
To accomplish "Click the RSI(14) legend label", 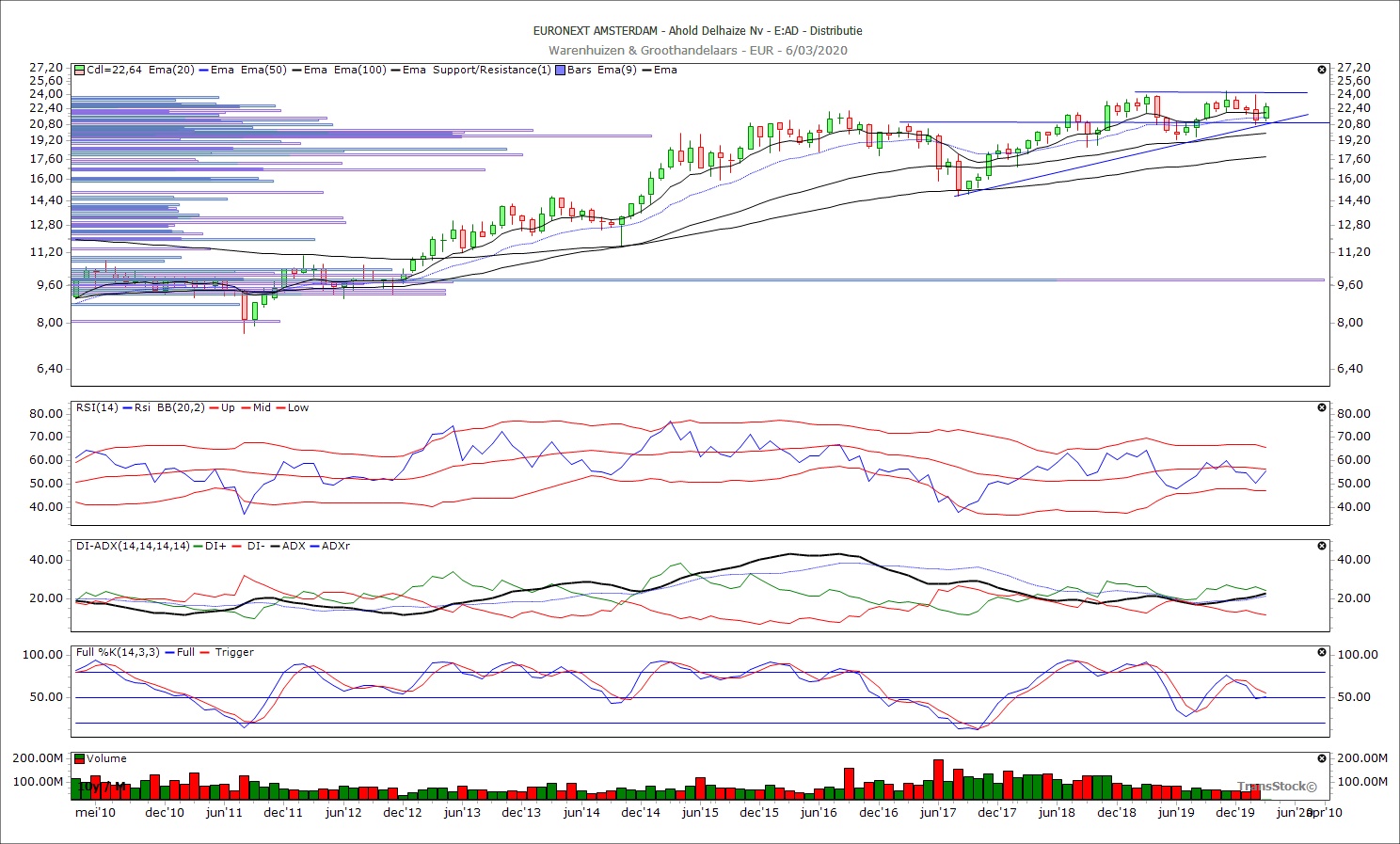I will tap(98, 407).
